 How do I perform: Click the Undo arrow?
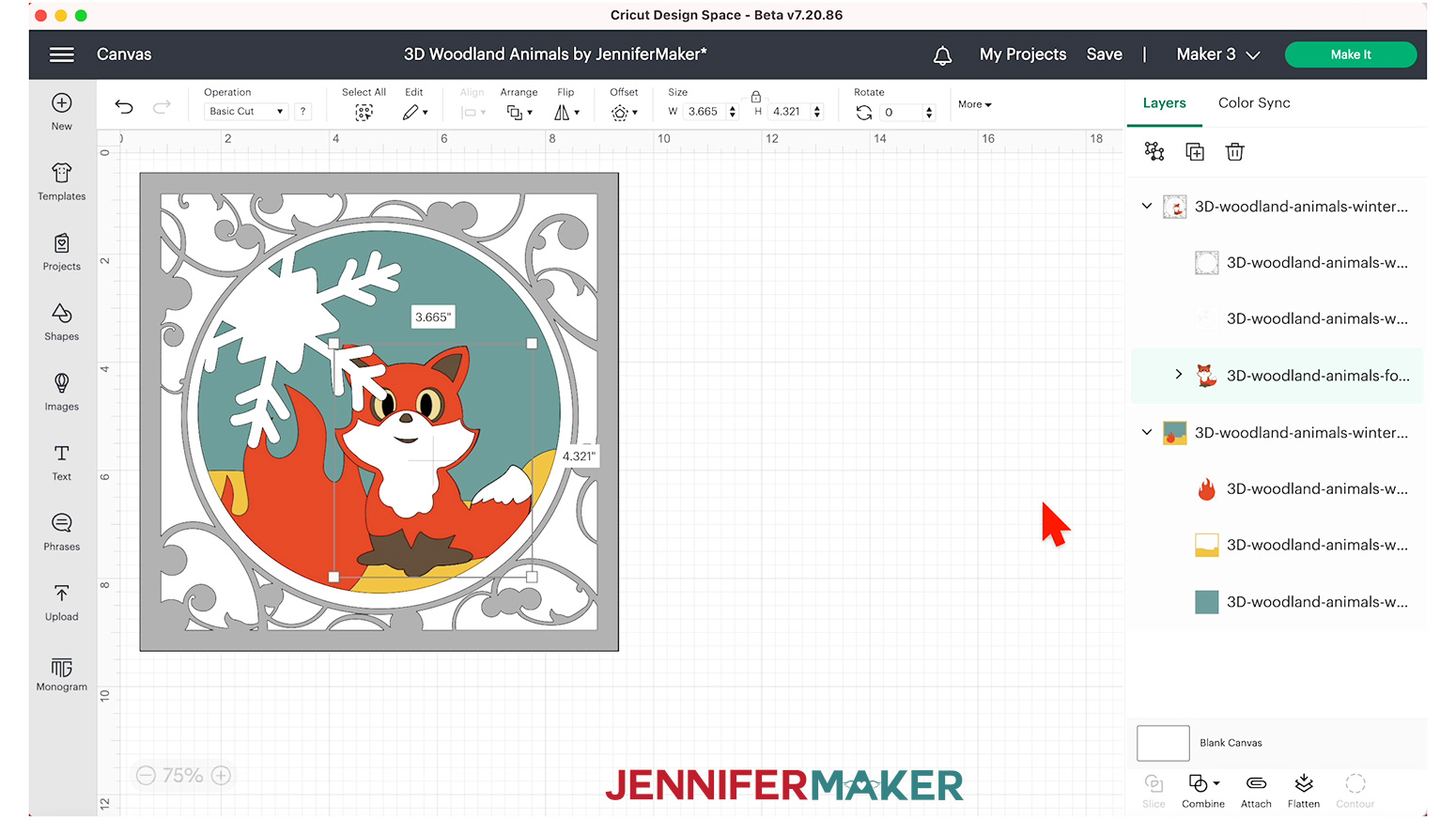(124, 107)
